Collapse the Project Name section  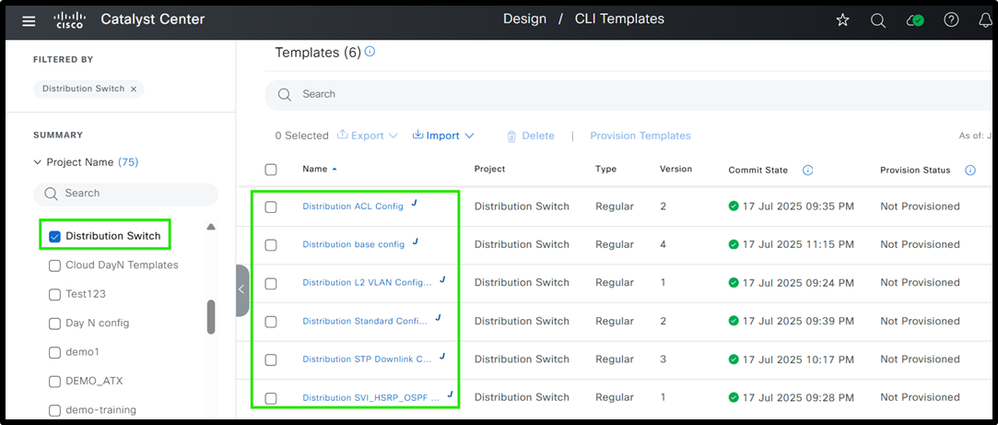coord(37,162)
